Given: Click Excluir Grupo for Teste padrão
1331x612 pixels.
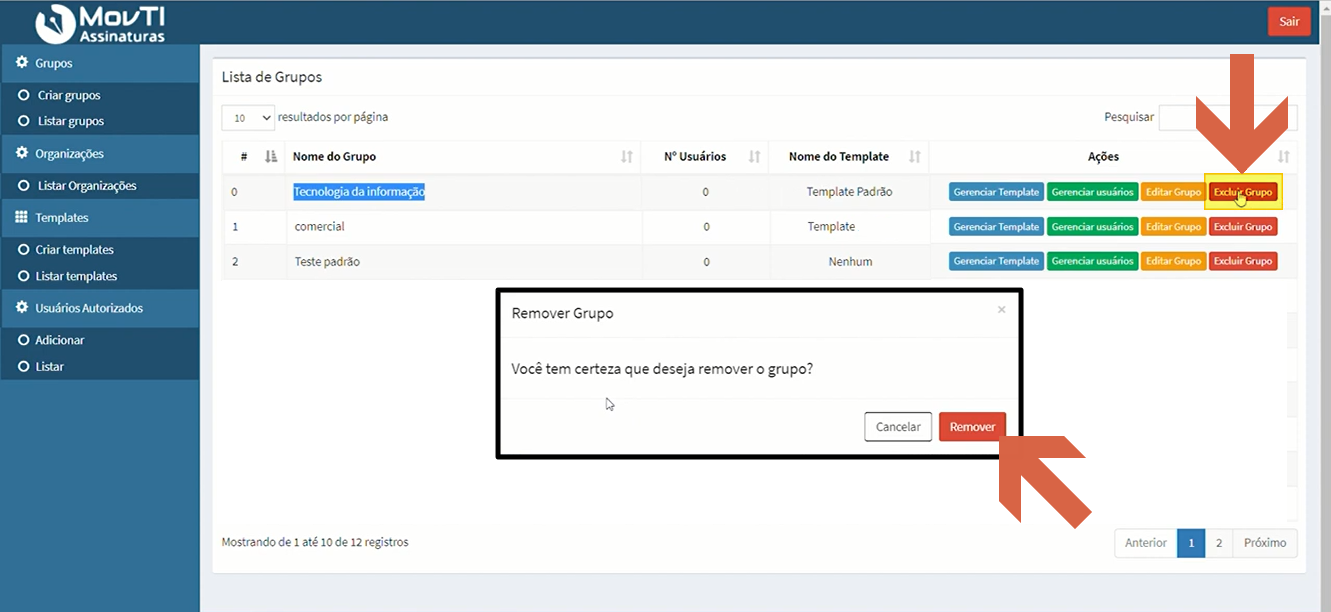Looking at the screenshot, I should click(x=1243, y=261).
